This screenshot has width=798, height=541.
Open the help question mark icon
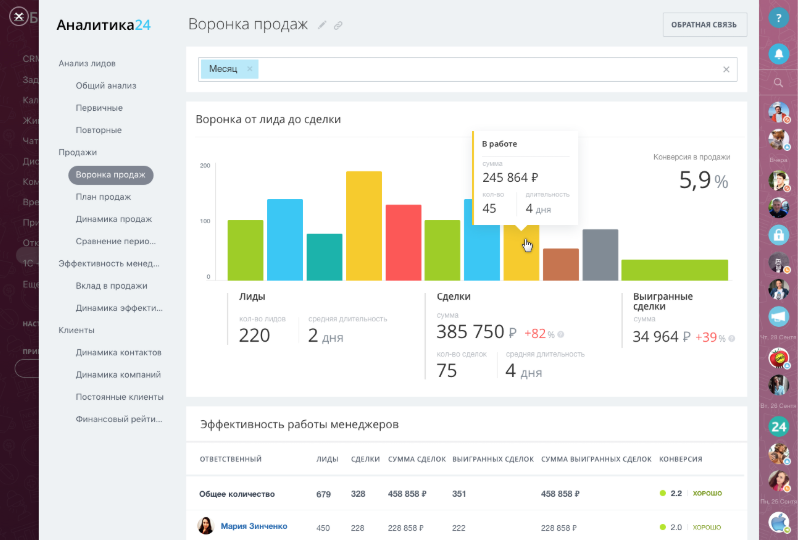coord(779,18)
